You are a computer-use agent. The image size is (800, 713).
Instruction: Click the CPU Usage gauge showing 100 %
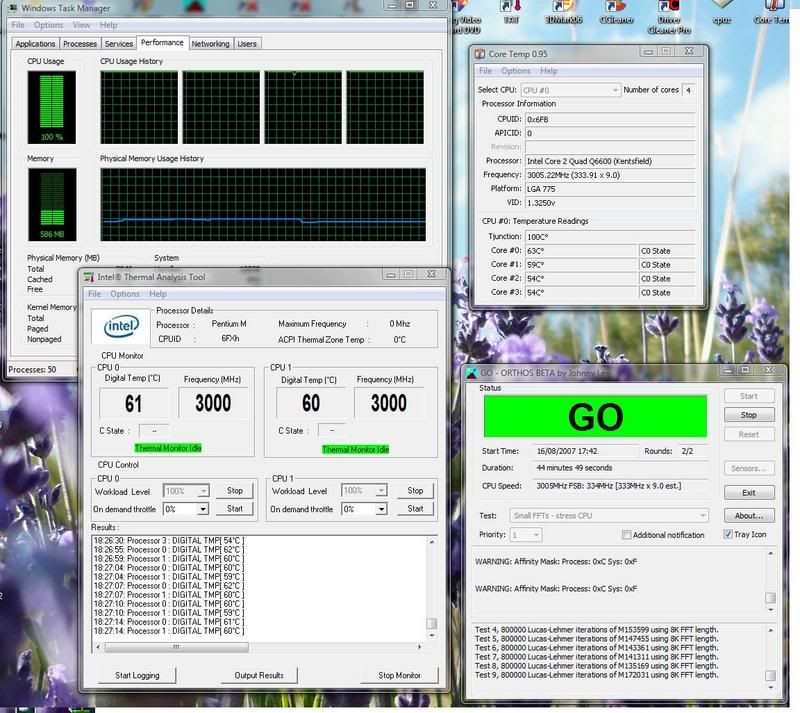(x=52, y=107)
